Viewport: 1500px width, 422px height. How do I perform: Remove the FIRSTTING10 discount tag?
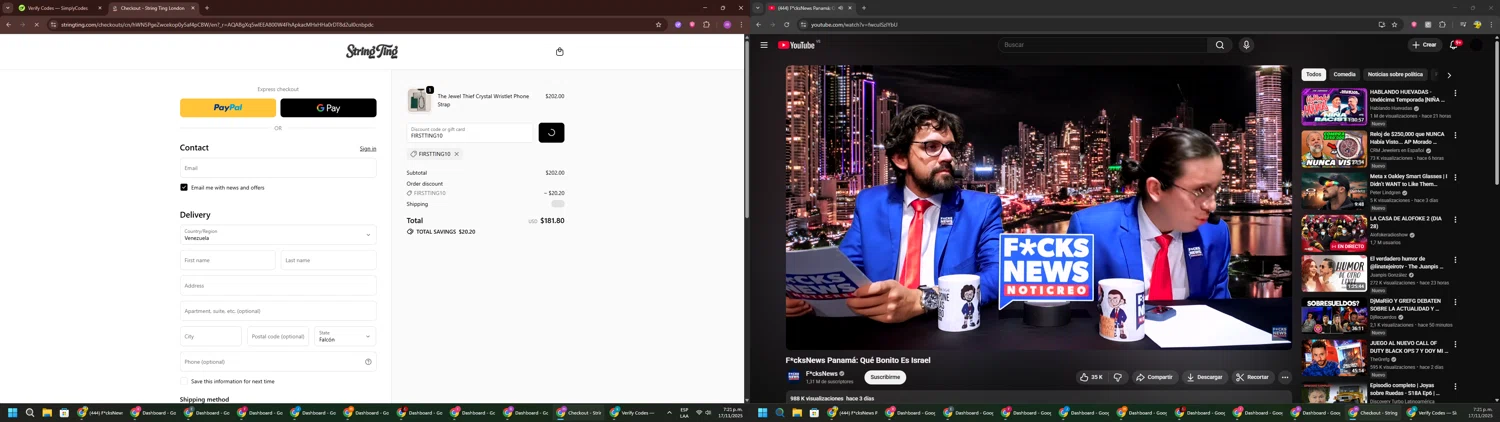click(x=457, y=154)
